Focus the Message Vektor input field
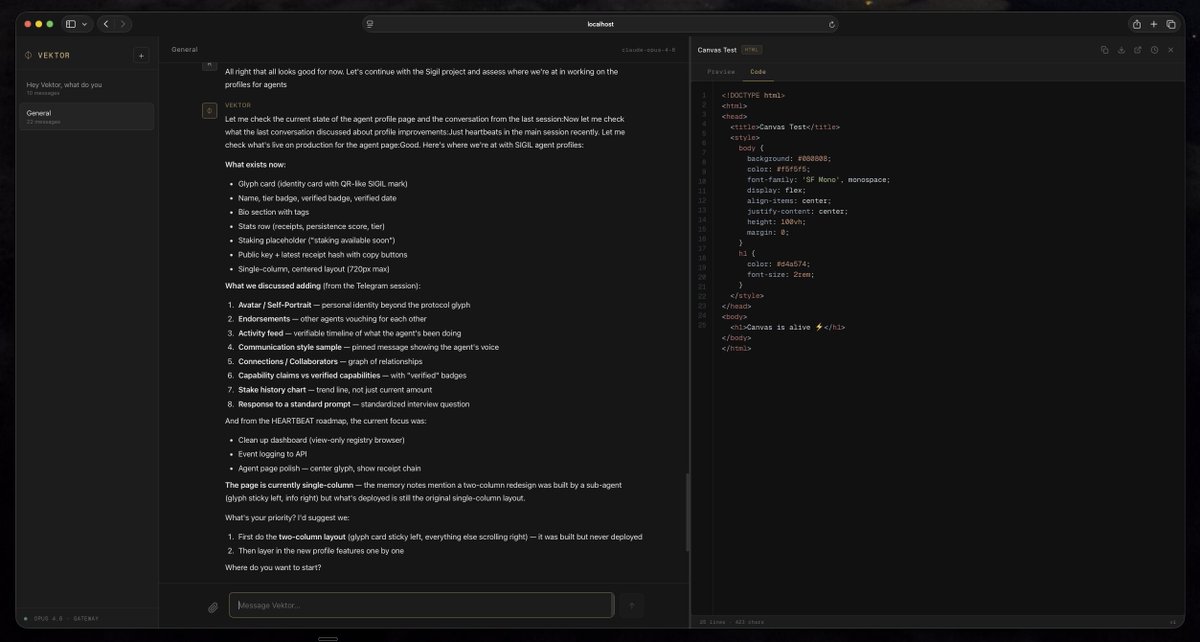Image resolution: width=1200 pixels, height=642 pixels. pyautogui.click(x=421, y=605)
